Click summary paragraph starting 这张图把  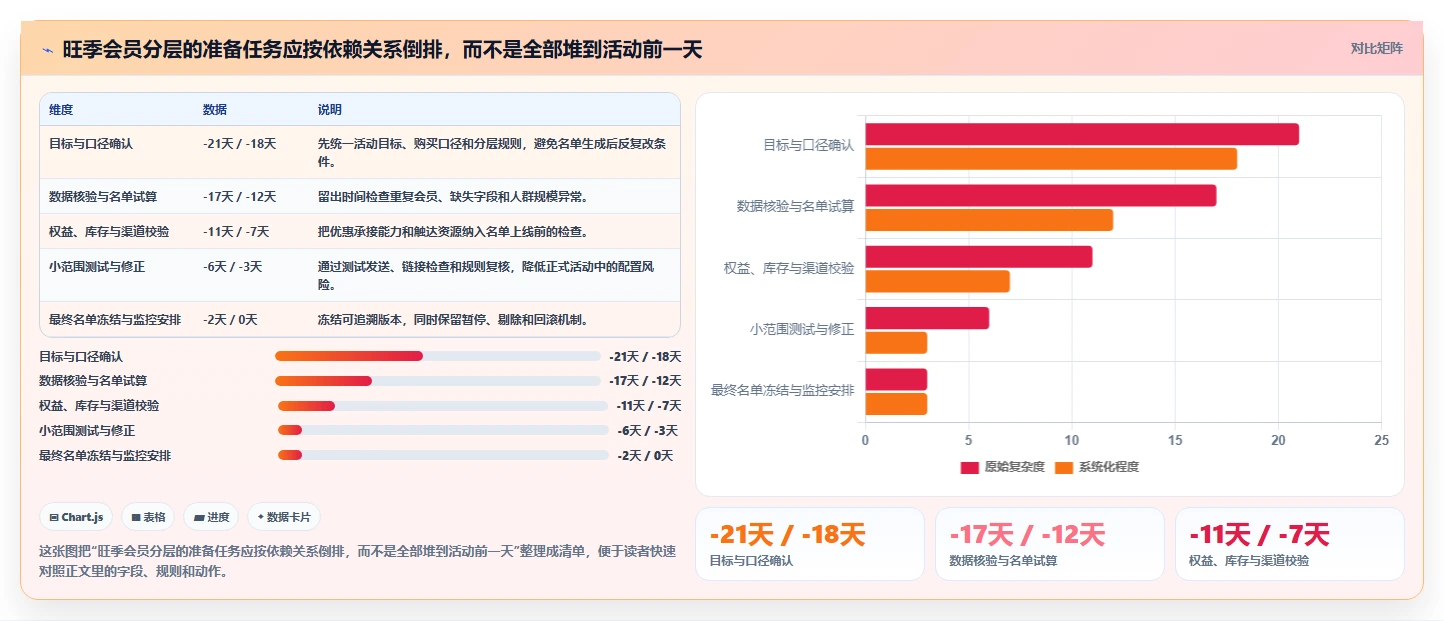tap(357, 561)
